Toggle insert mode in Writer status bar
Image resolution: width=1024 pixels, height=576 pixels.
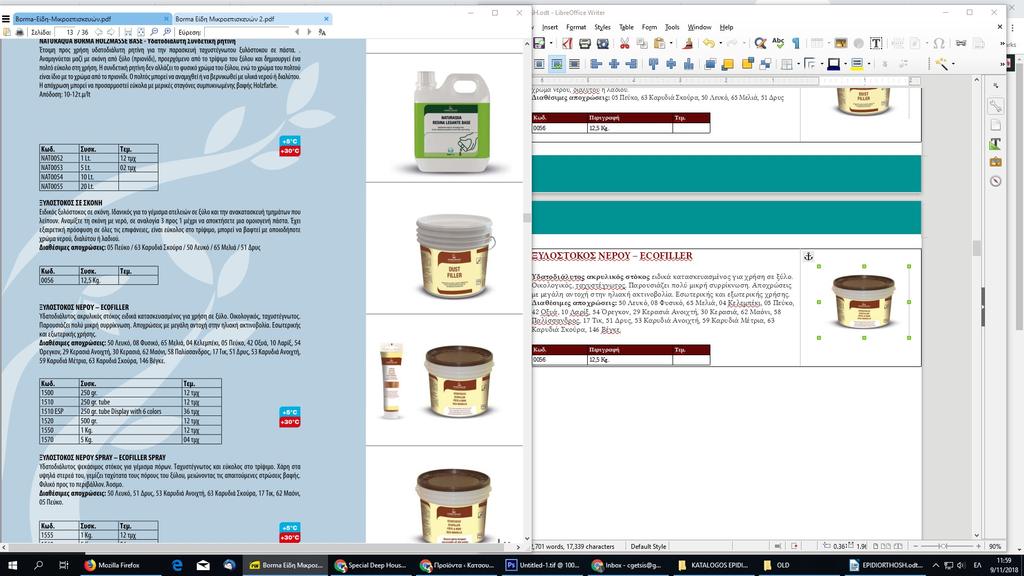[777, 546]
